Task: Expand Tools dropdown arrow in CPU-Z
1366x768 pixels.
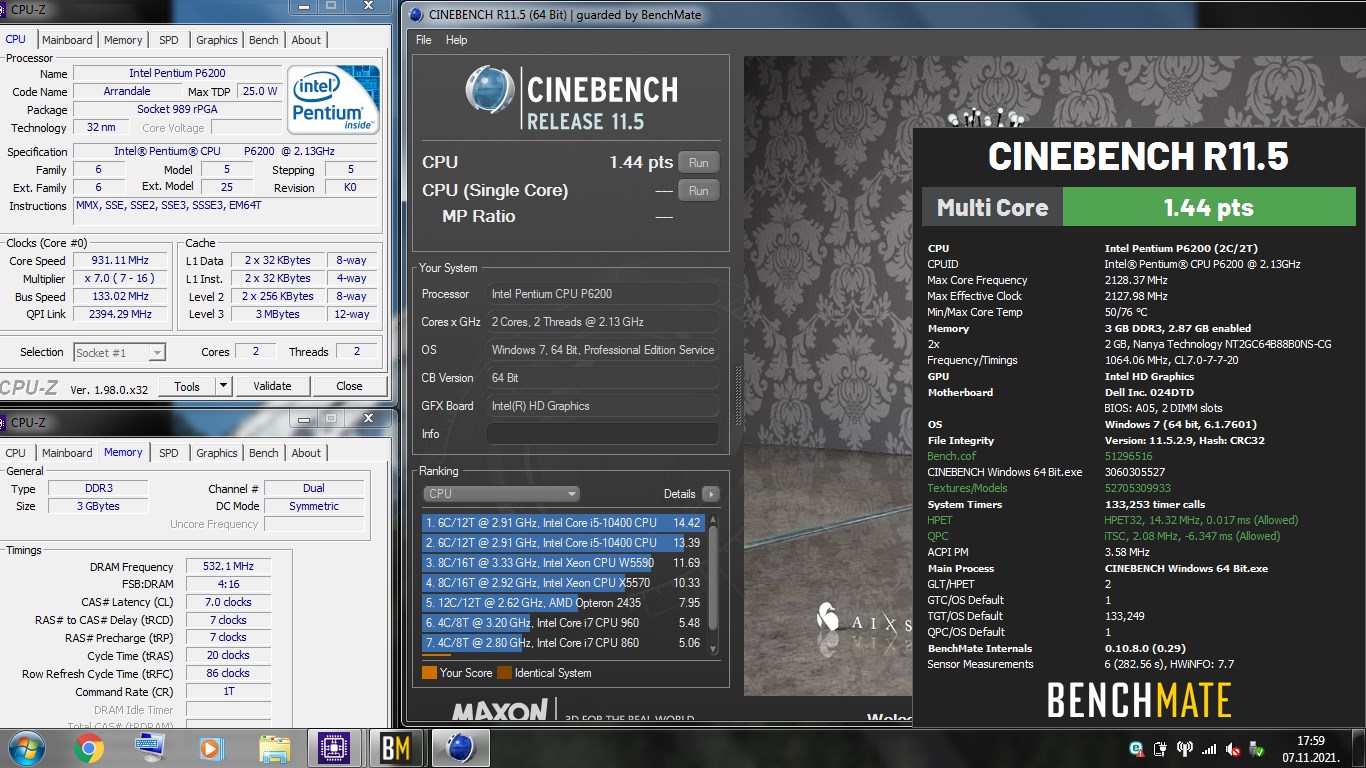Action: 223,386
